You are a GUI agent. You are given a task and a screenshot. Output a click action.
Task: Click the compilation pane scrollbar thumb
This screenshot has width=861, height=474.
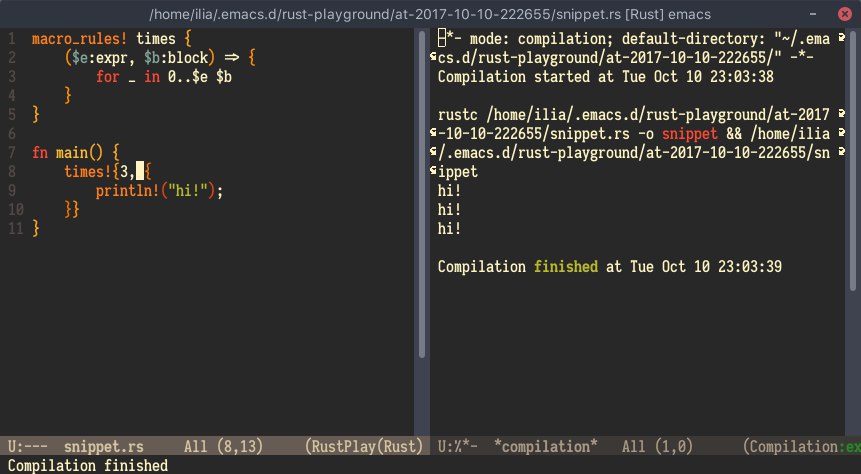tap(852, 160)
